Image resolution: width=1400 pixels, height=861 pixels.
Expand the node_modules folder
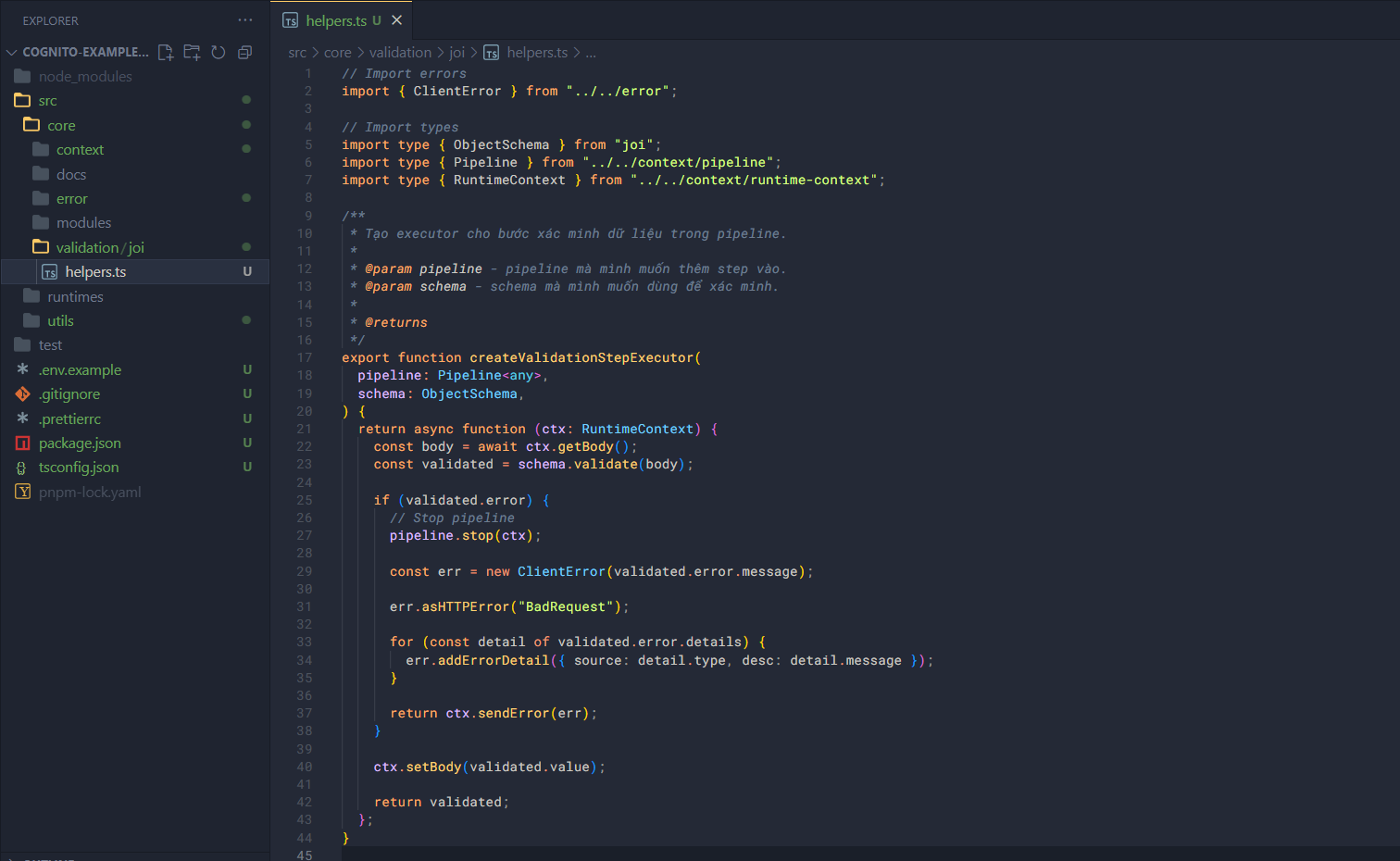85,77
